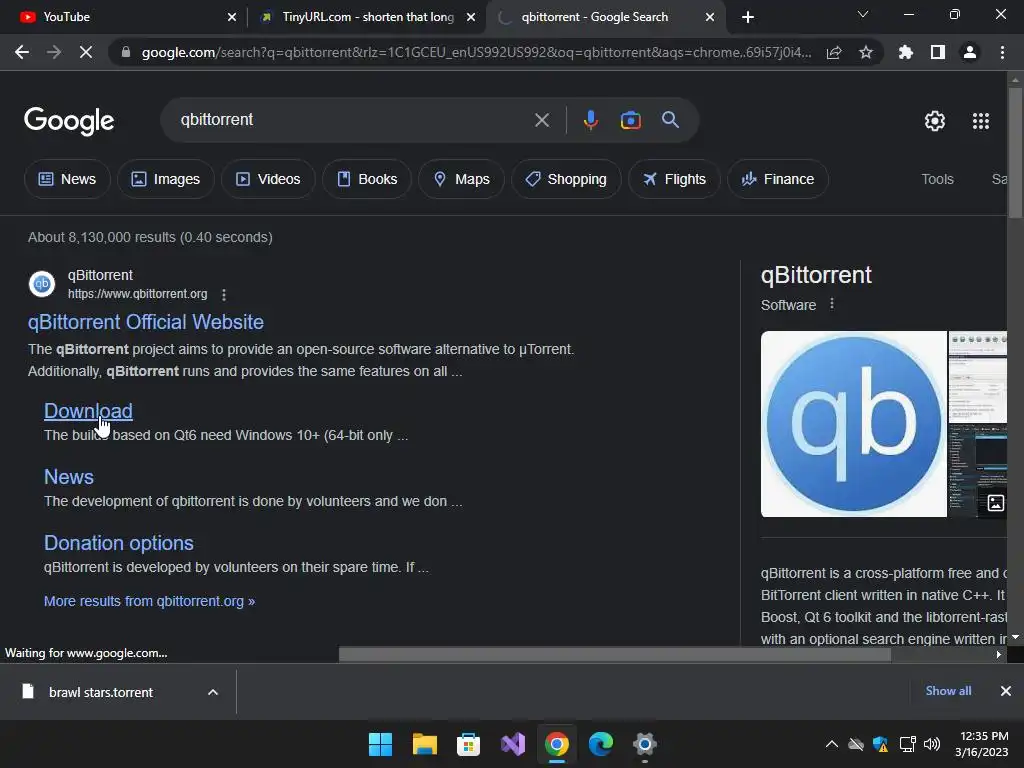Open Google quick settings gear
This screenshot has height=768, width=1024.
point(935,121)
